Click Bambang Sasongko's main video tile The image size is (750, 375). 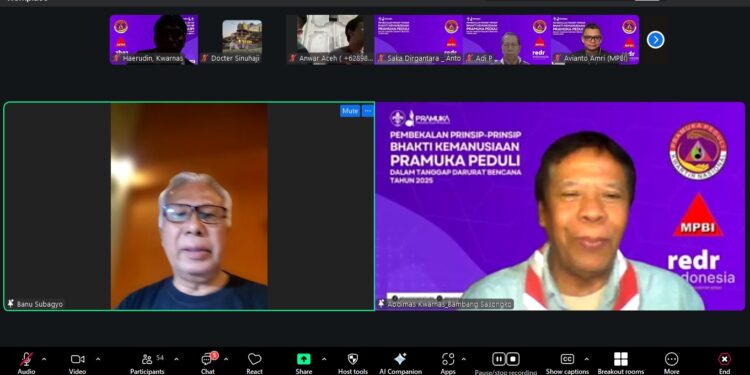(x=560, y=206)
